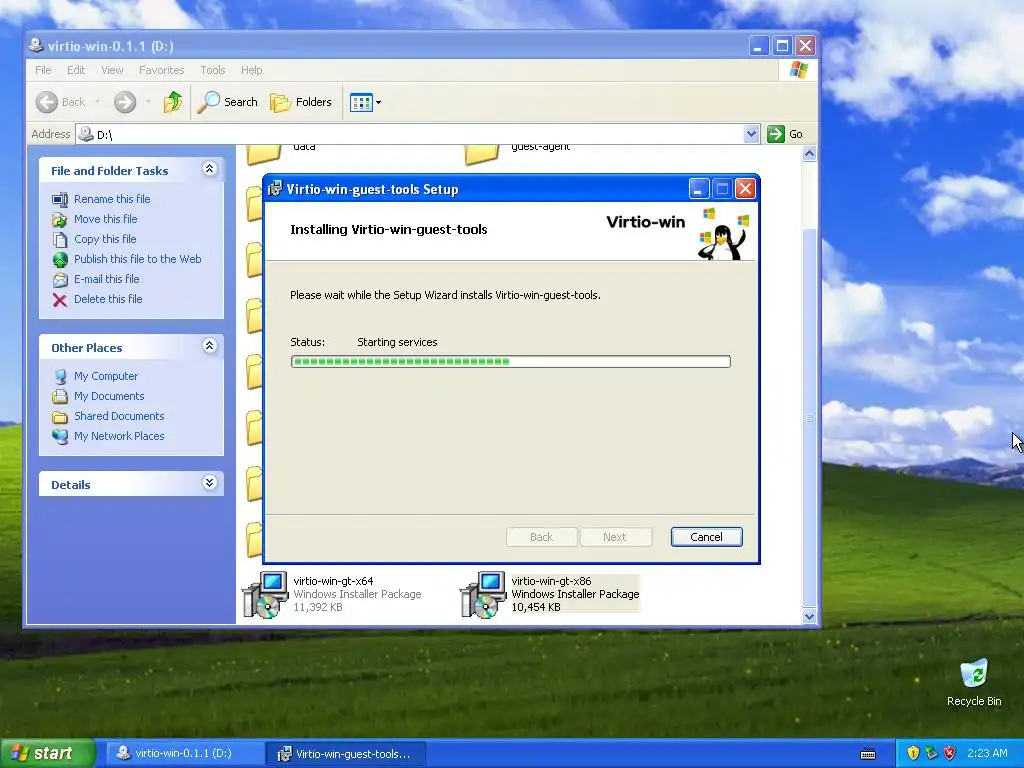This screenshot has width=1024, height=768.
Task: Click the Start button
Action: [x=46, y=753]
